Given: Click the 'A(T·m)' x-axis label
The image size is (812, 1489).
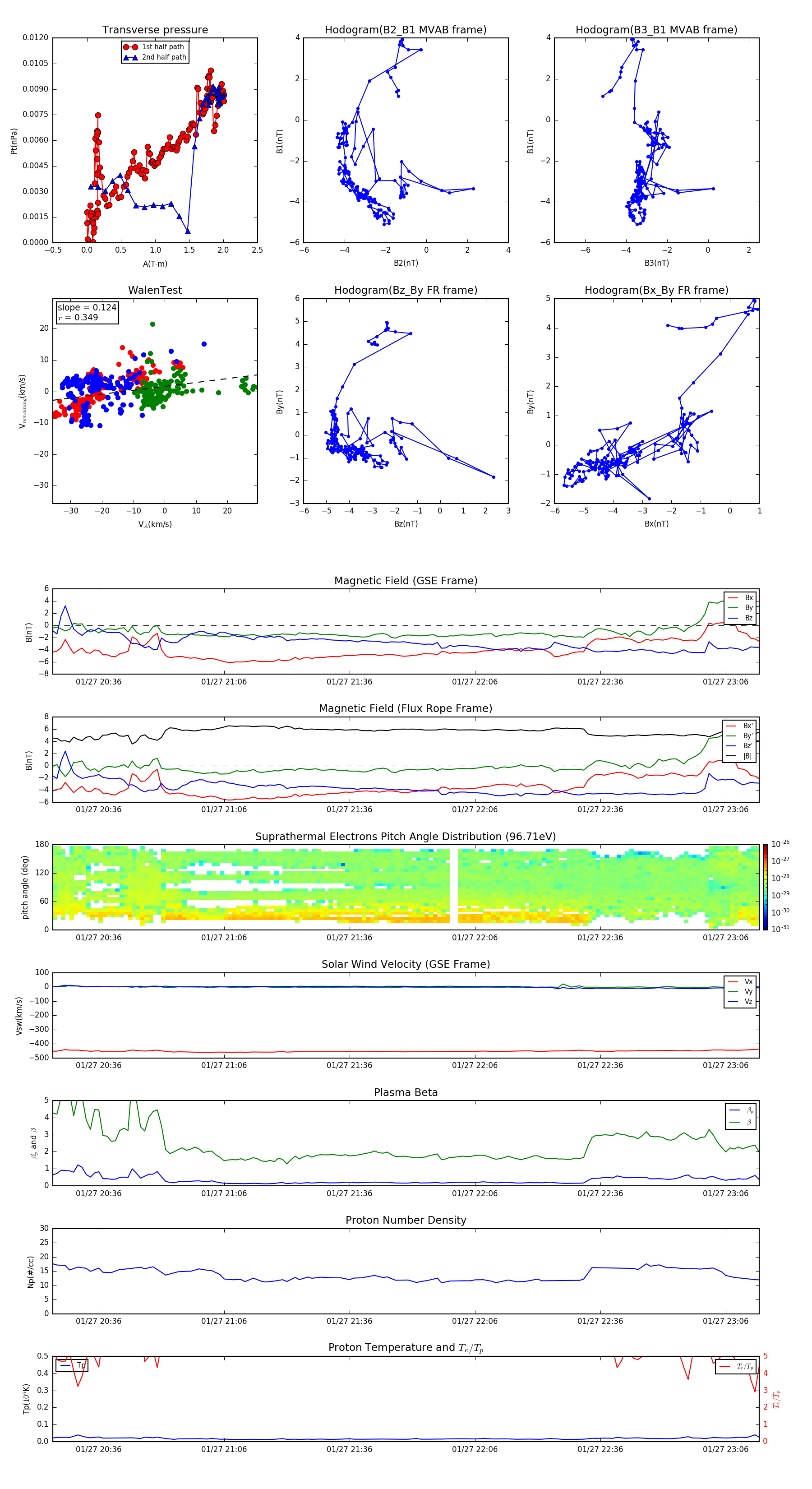Looking at the screenshot, I should [155, 264].
